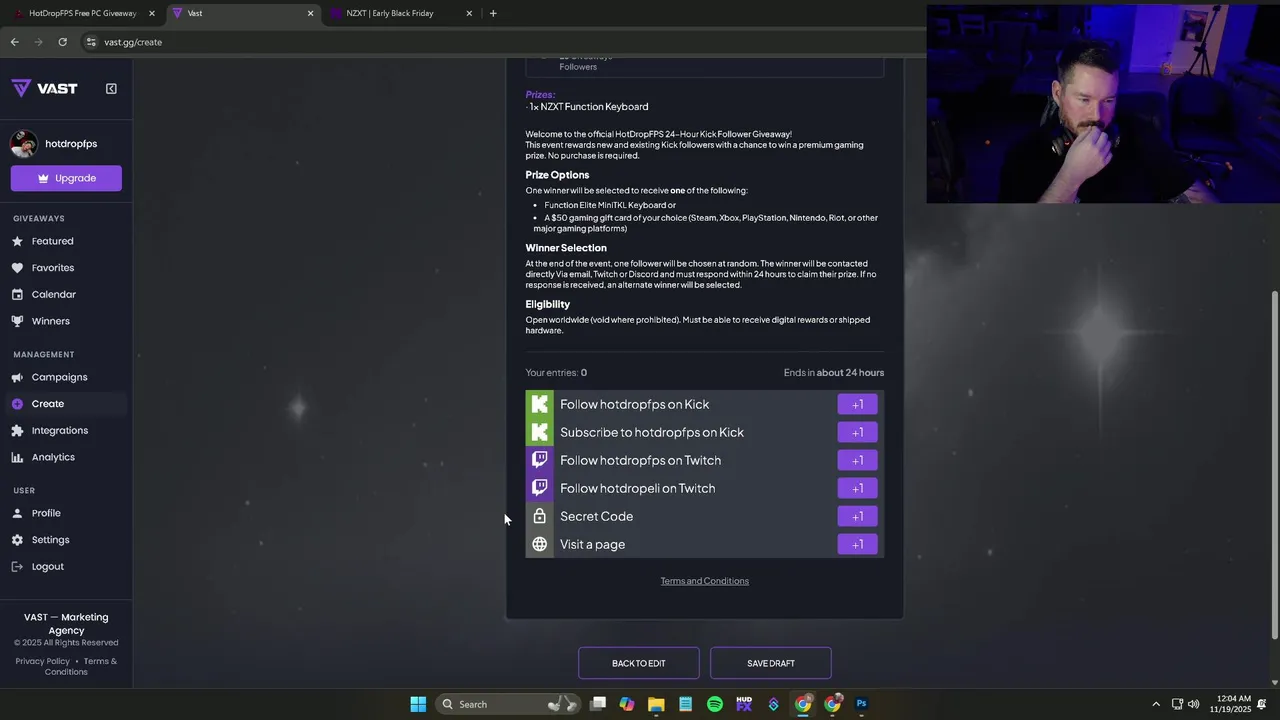
Task: Click Kick icon beside Follow hotdropfps on Kick
Action: pyautogui.click(x=539, y=404)
